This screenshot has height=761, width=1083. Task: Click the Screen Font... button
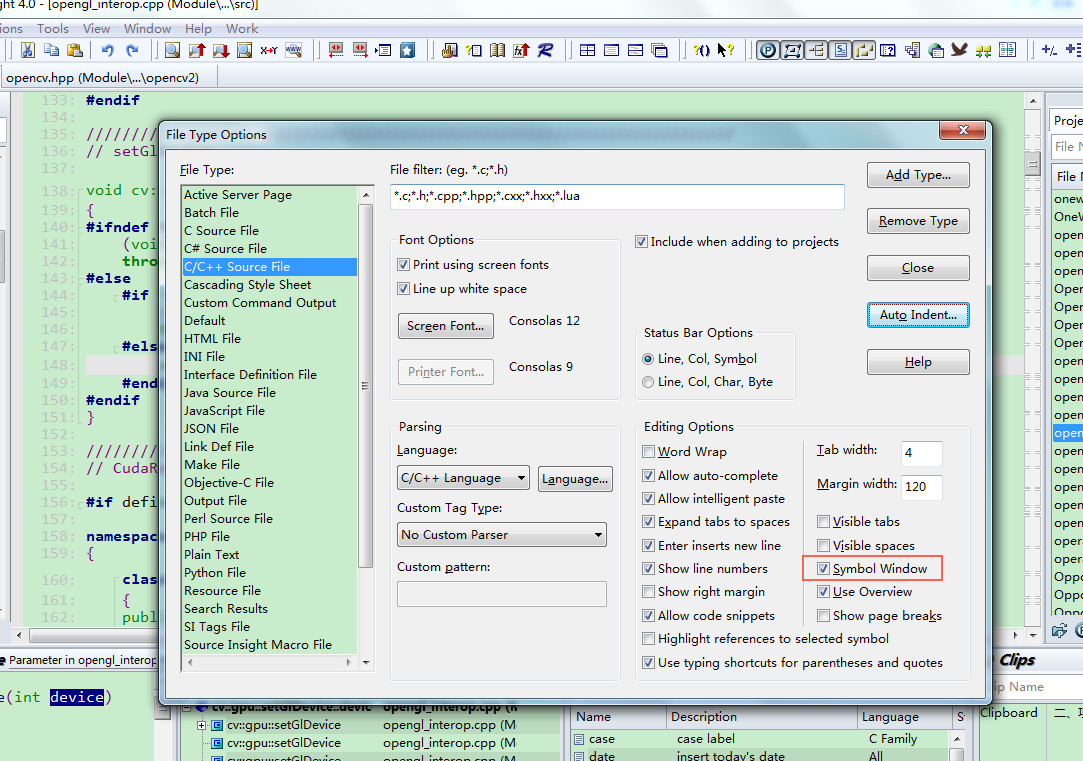[445, 326]
